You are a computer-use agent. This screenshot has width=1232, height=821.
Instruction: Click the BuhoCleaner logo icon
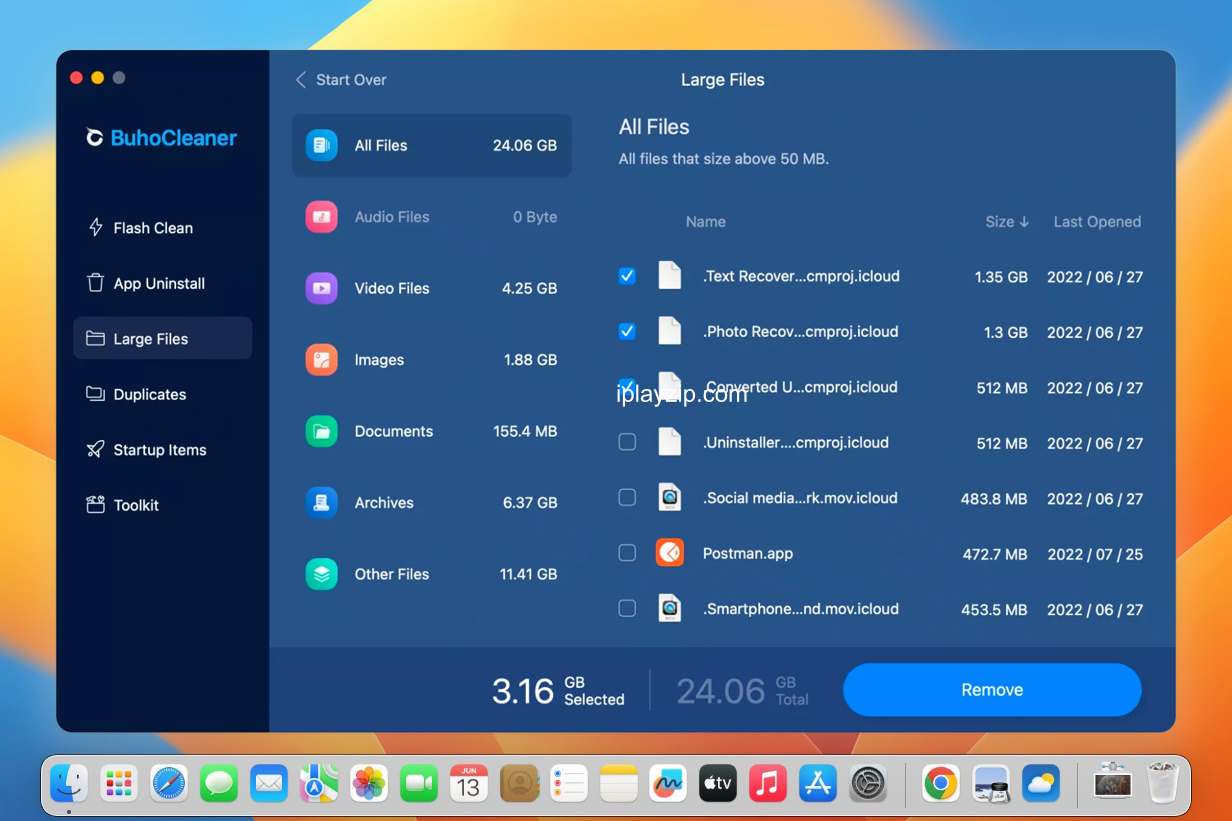[x=95, y=138]
